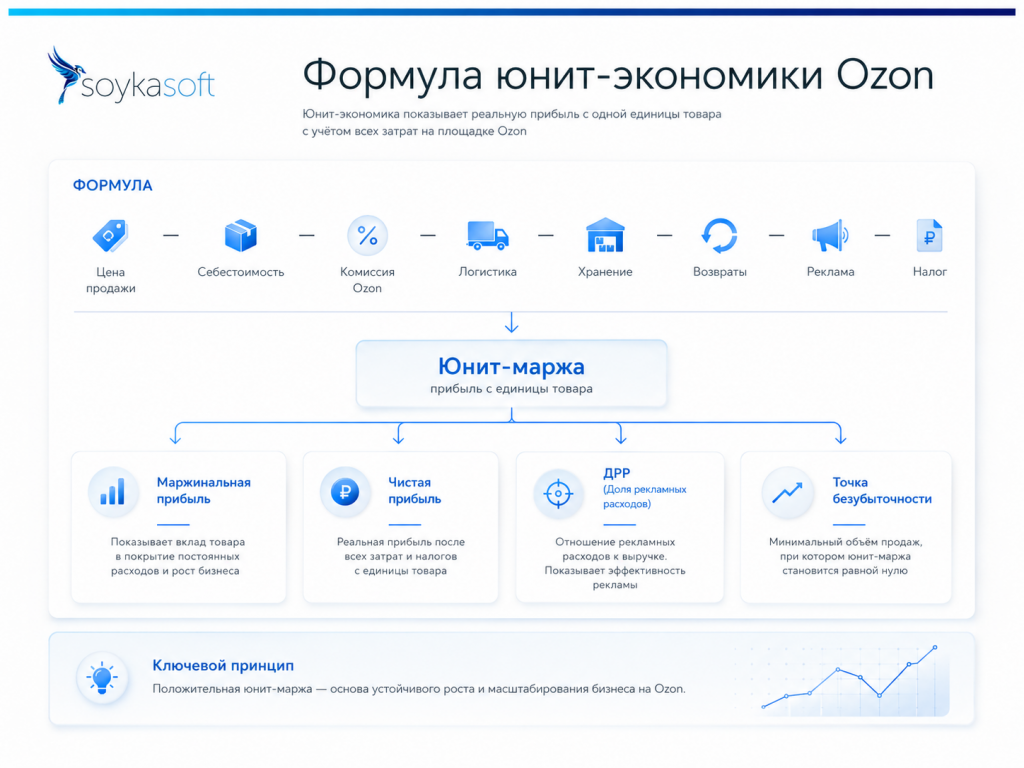Viewport: 1024px width, 768px height.
Task: Click the lightbulb icon beside Ключевой принцип
Action: click(102, 677)
